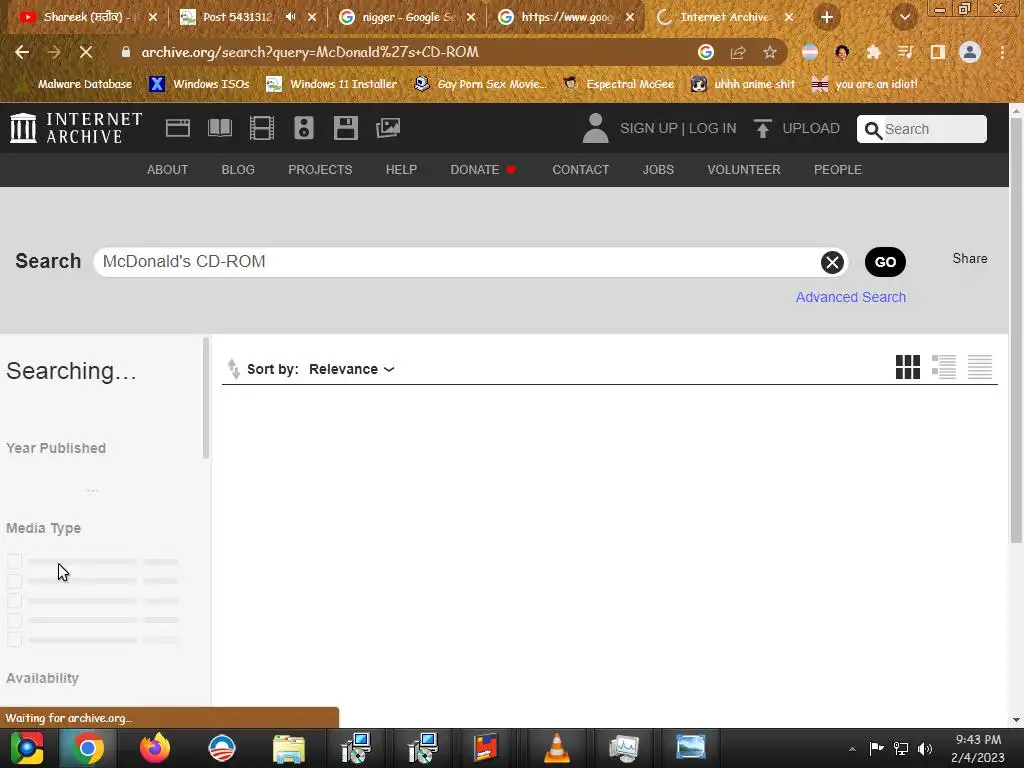Open the Advanced Search link

pos(850,297)
